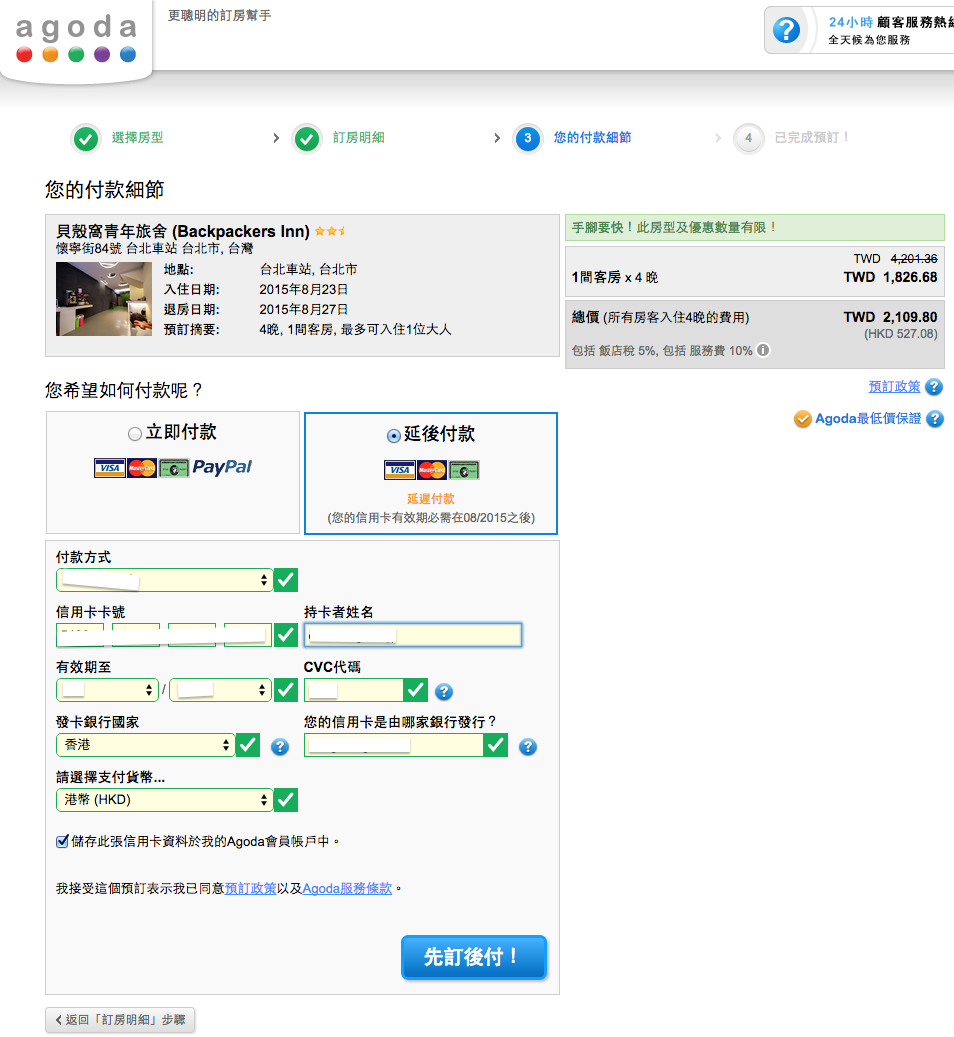
Task: Click PayPal logo under 立即付款
Action: (x=222, y=467)
